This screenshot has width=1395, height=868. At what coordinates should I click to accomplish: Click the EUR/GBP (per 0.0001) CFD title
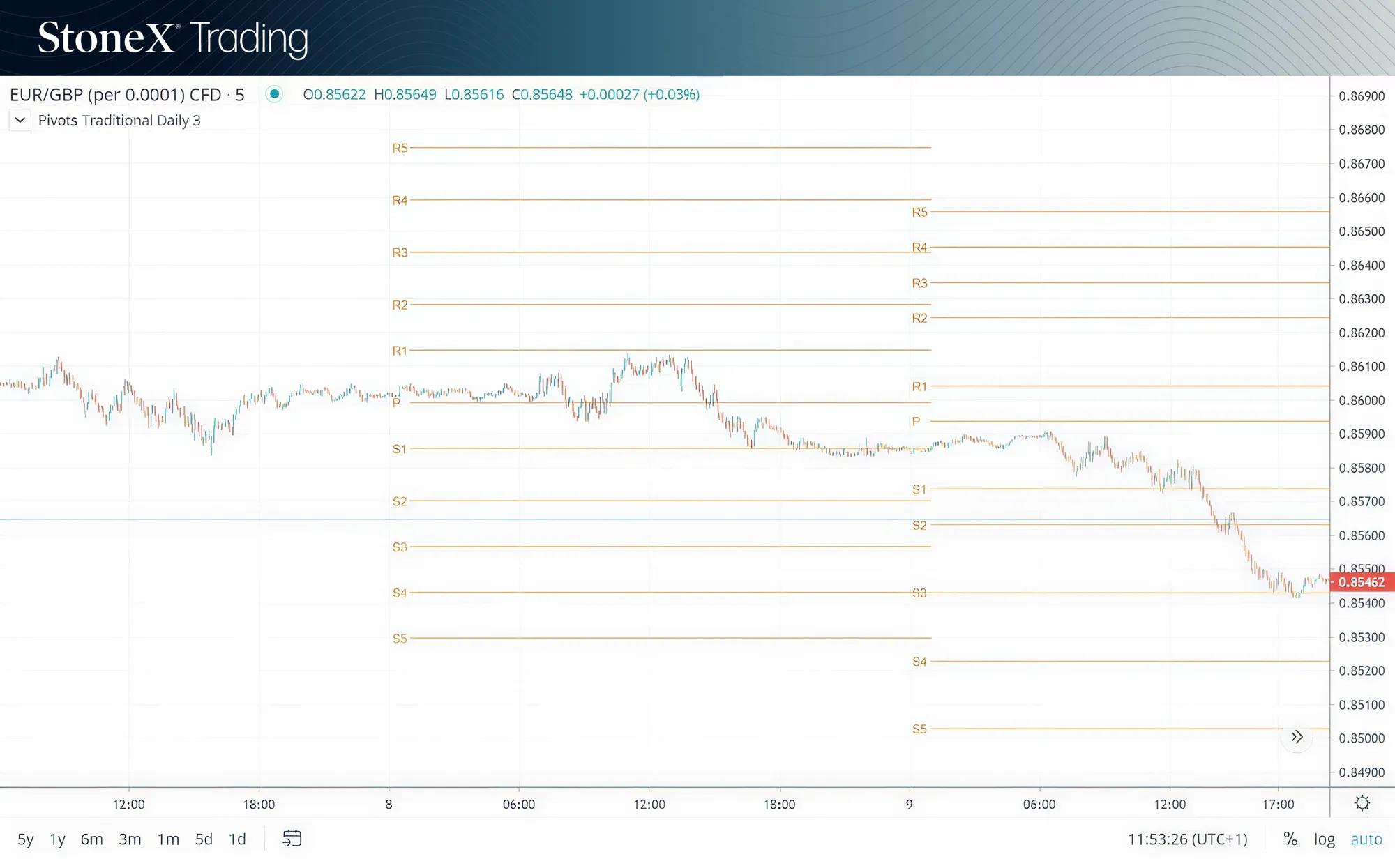(x=115, y=95)
